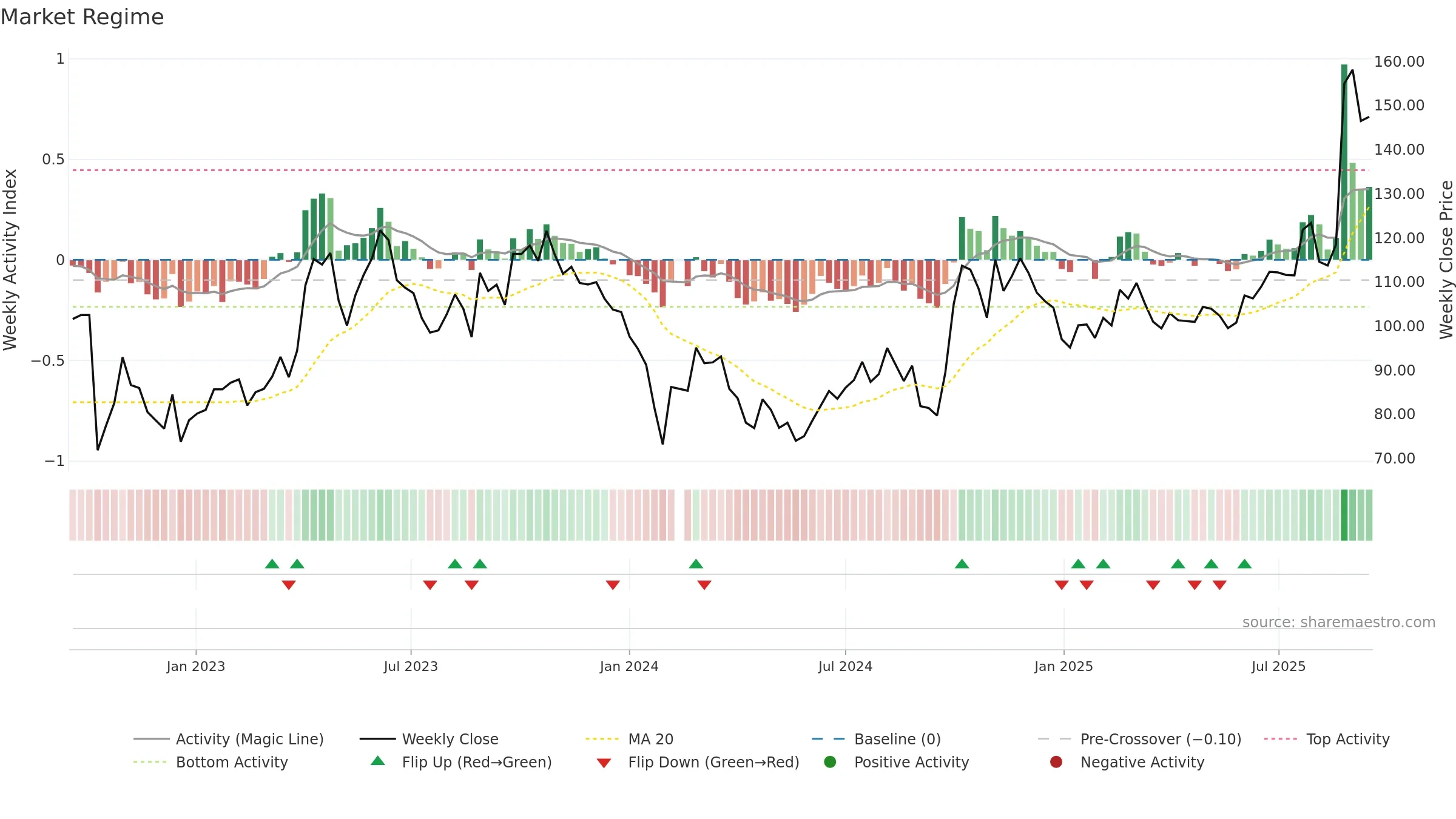Click the red Flip Down triangle in legend

(604, 763)
